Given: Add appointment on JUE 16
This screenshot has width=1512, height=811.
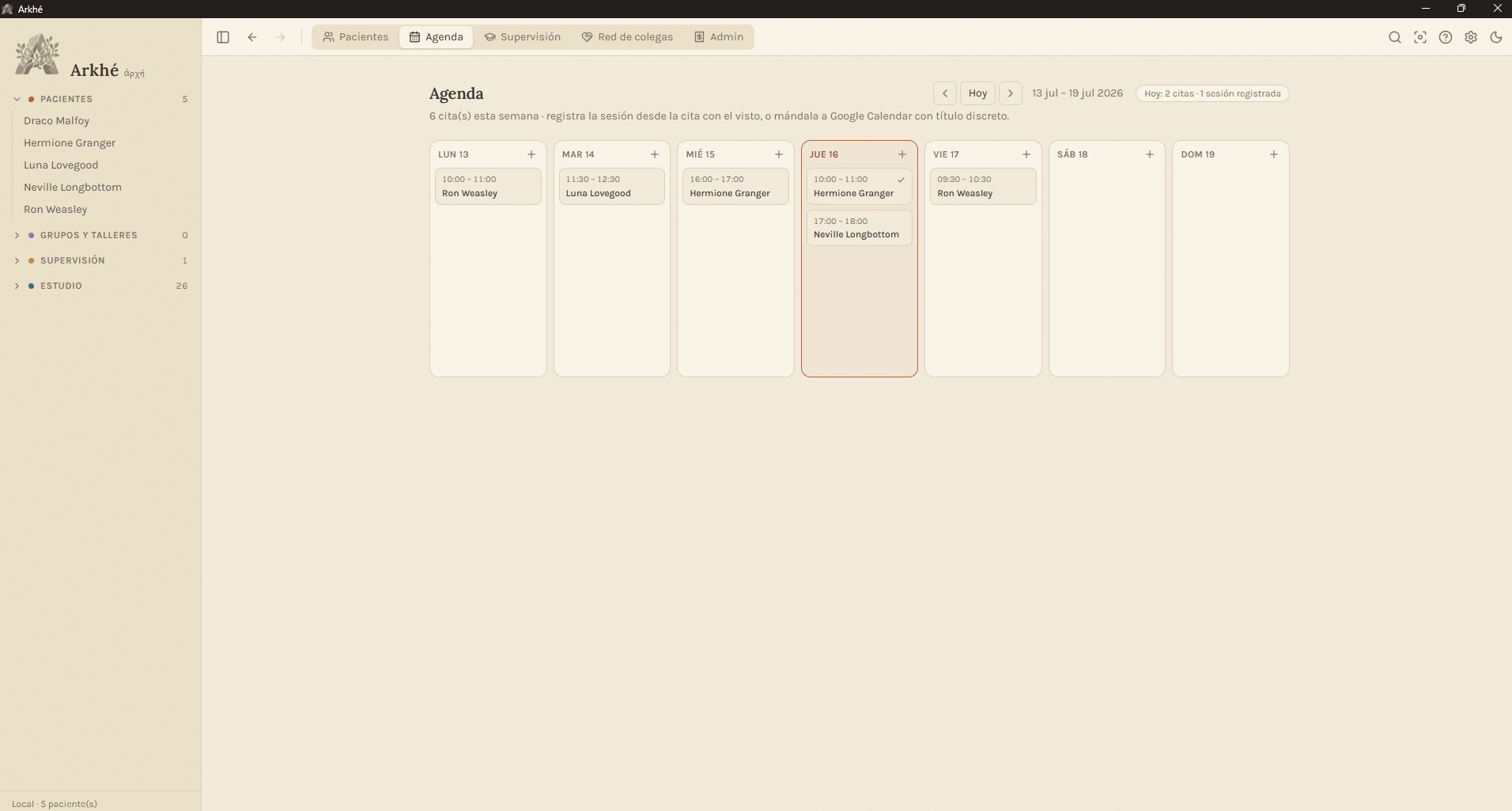Looking at the screenshot, I should [902, 154].
